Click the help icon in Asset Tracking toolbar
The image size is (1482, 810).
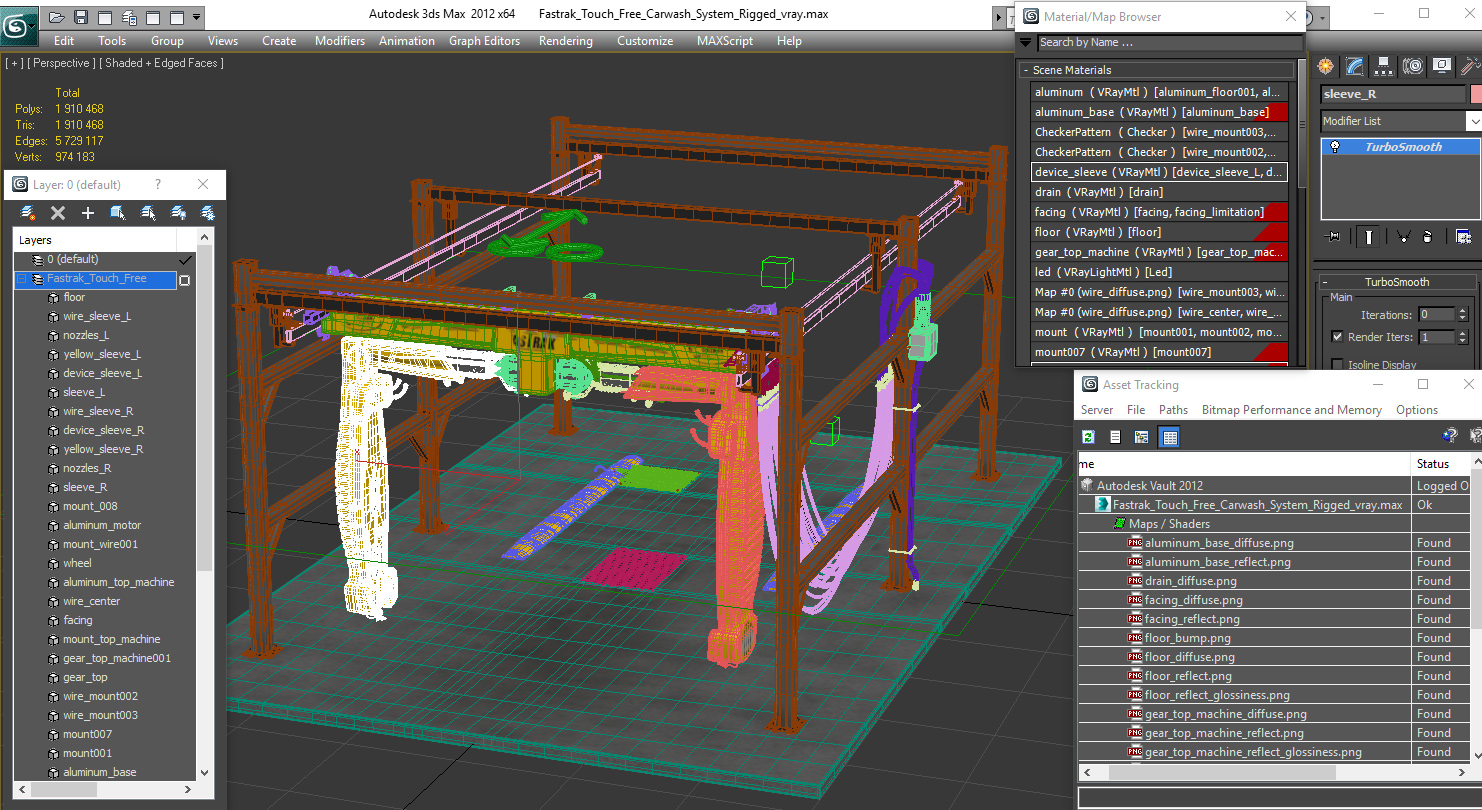coord(1450,436)
